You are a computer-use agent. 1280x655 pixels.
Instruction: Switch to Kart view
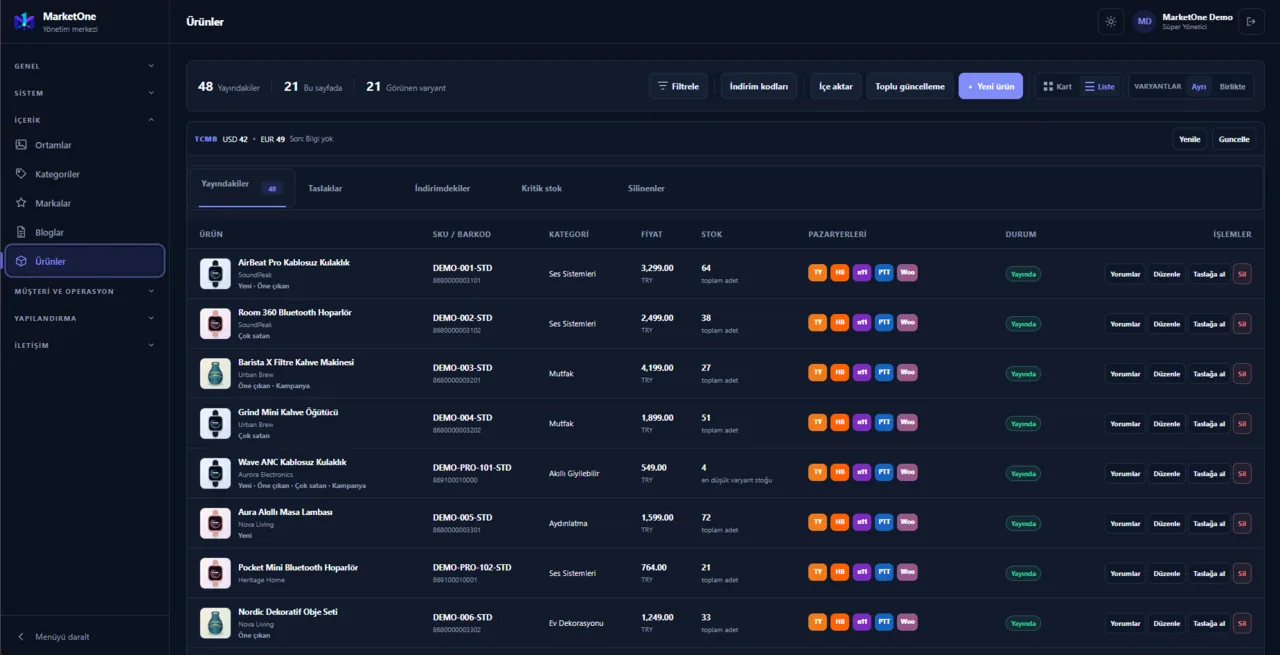(1058, 87)
